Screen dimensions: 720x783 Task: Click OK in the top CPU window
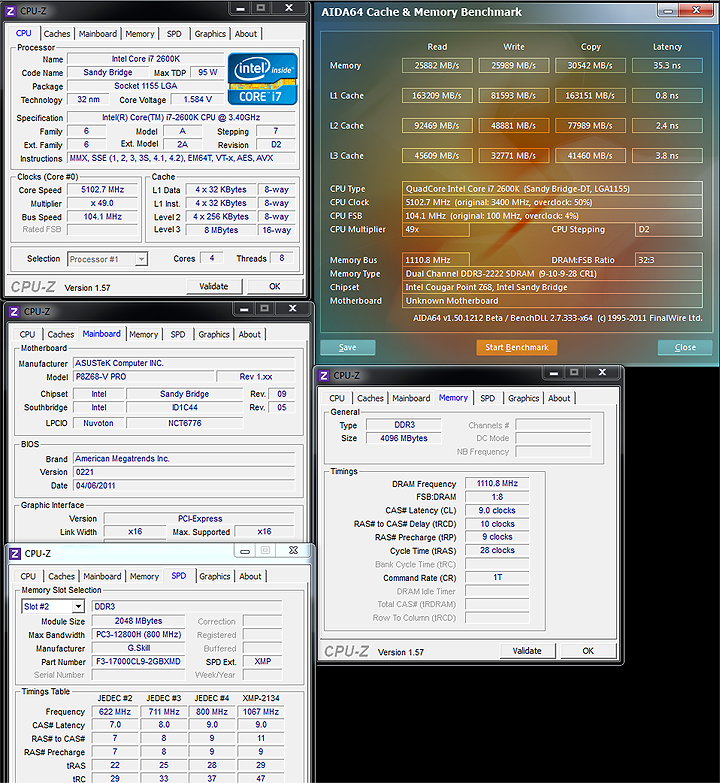click(275, 287)
